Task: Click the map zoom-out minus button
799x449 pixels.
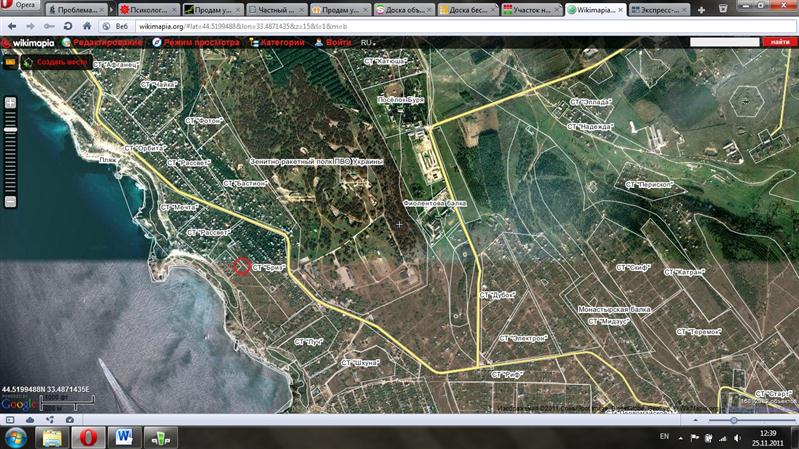Action: pos(10,202)
